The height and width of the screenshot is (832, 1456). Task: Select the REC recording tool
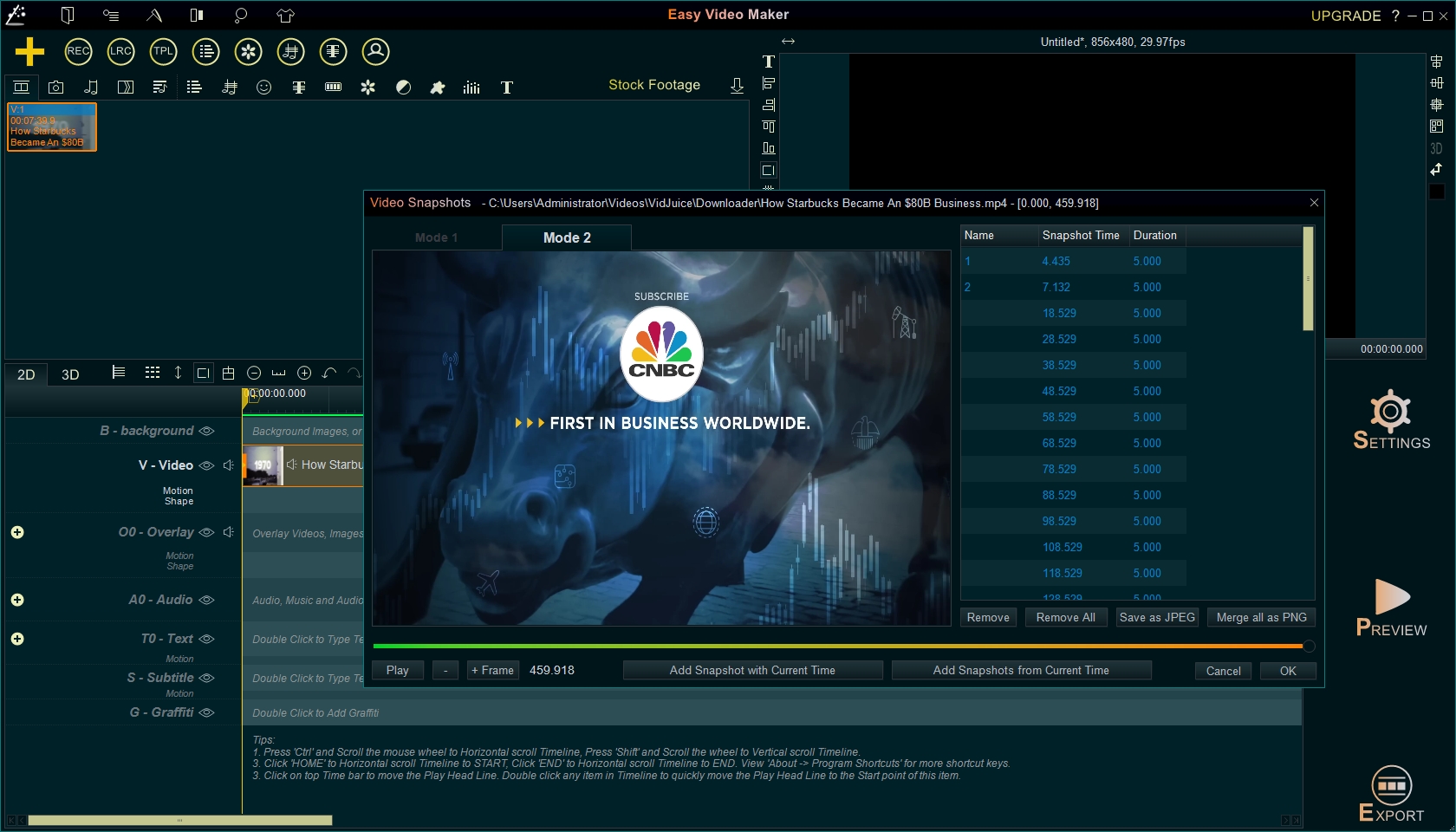point(78,51)
